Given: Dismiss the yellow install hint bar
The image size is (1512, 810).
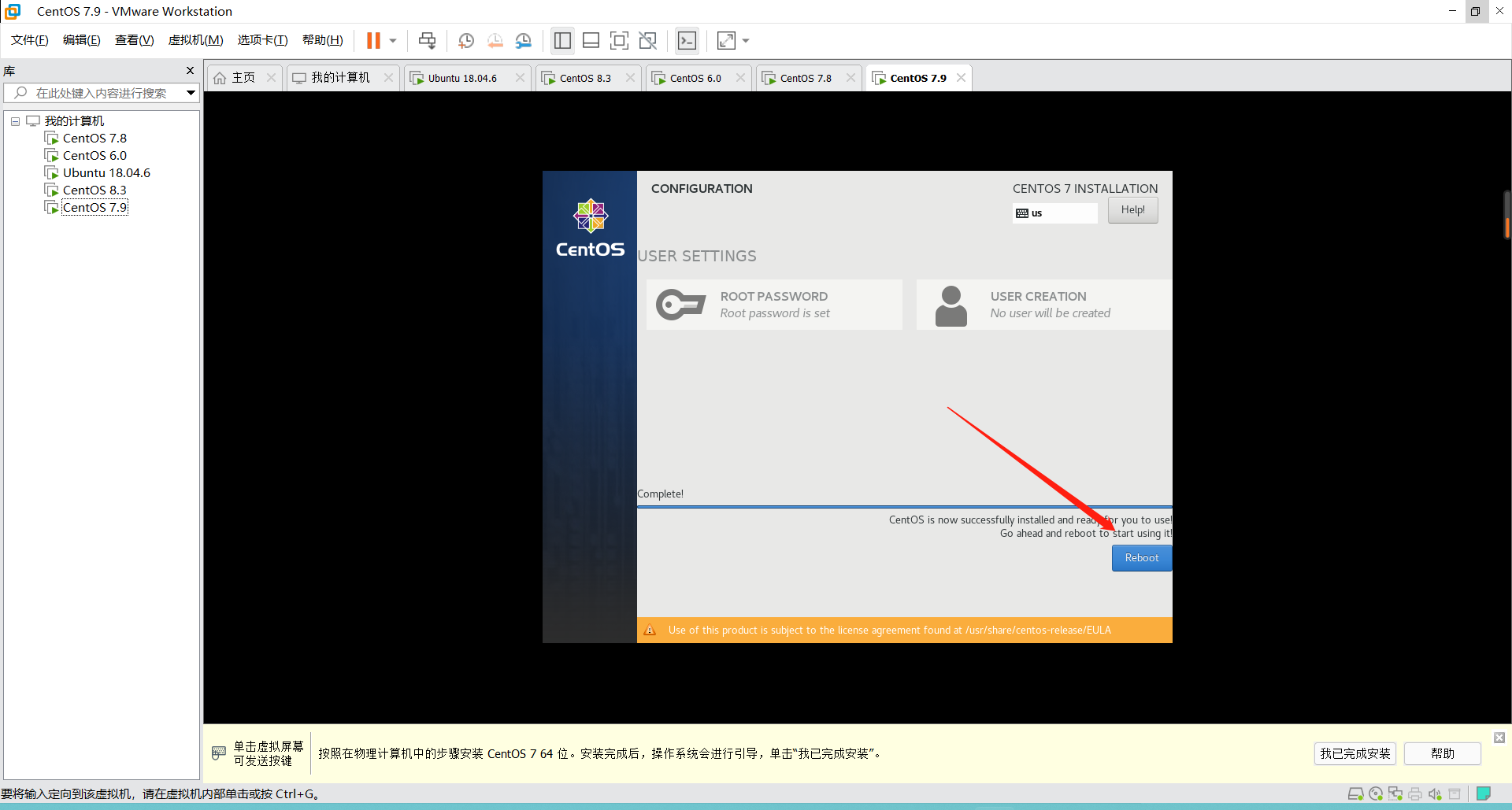Looking at the screenshot, I should [x=1499, y=738].
